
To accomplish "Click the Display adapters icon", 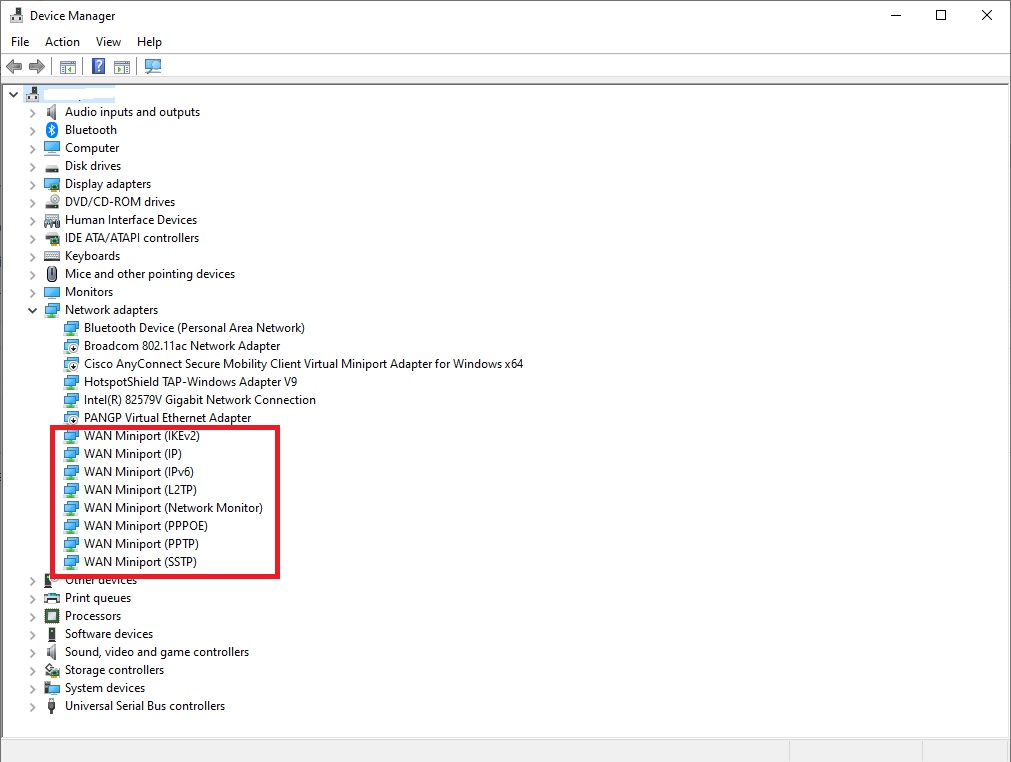I will [x=52, y=184].
